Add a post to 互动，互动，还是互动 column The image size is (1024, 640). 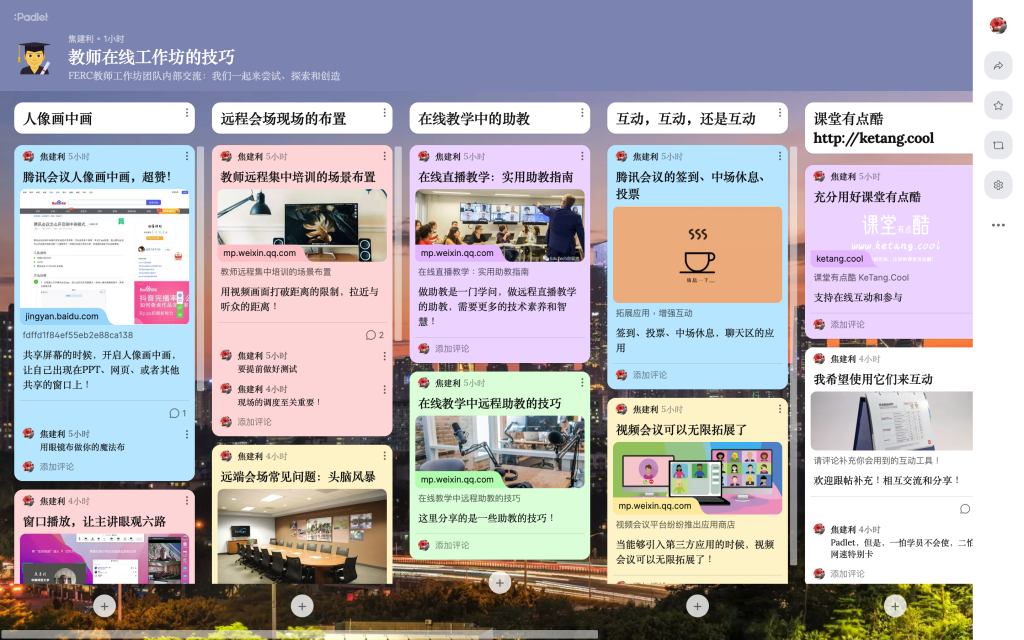click(697, 606)
